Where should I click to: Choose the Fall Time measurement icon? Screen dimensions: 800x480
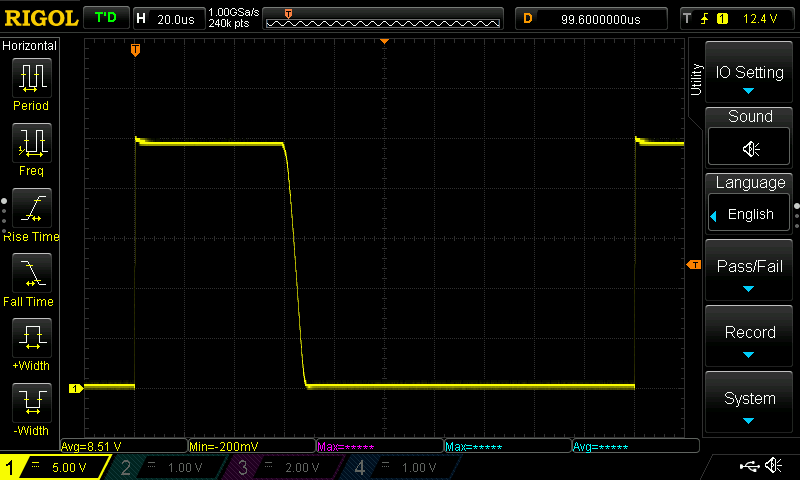pyautogui.click(x=30, y=274)
